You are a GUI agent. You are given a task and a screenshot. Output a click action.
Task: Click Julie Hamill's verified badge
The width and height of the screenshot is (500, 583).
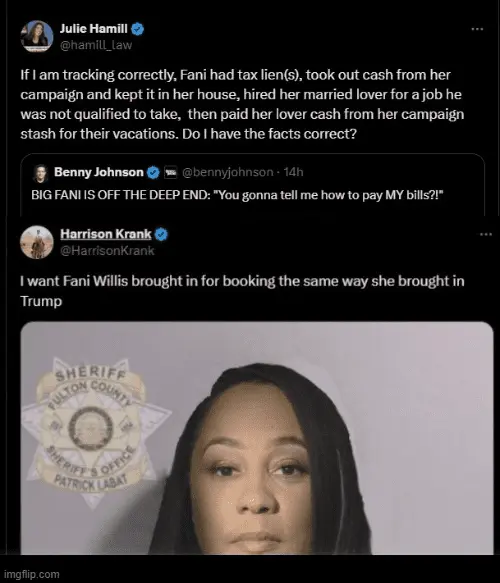point(138,29)
